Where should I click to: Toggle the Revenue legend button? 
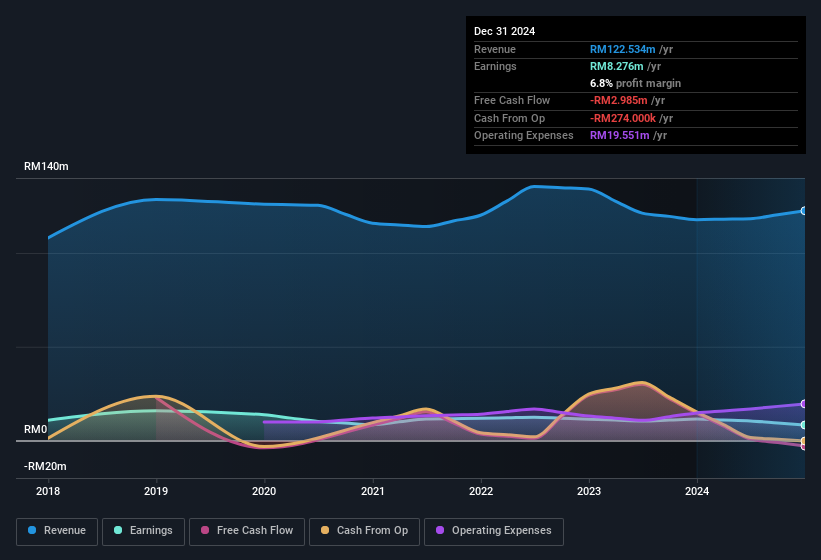tap(57, 531)
